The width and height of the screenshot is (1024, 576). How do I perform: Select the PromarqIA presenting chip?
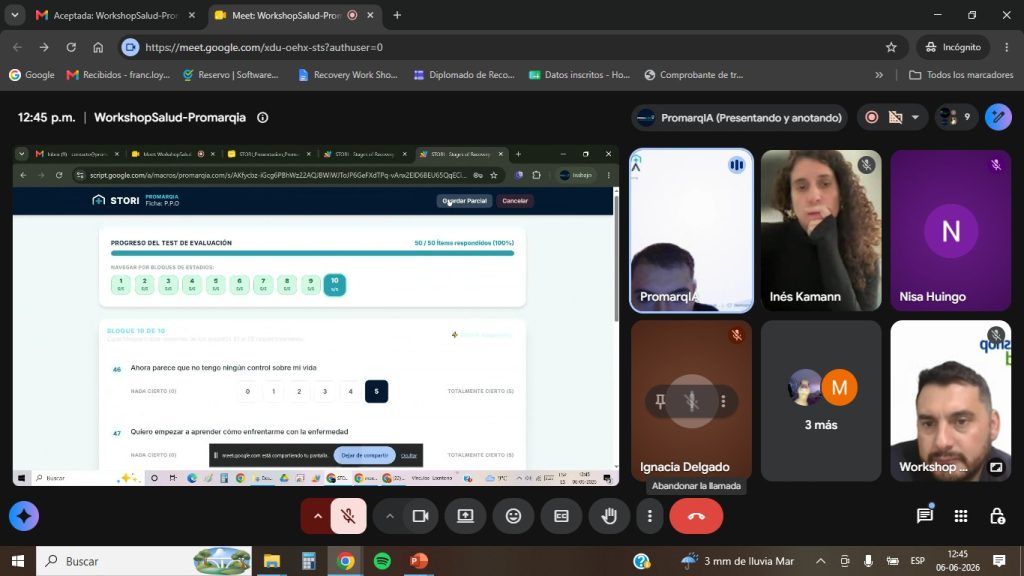pos(739,118)
